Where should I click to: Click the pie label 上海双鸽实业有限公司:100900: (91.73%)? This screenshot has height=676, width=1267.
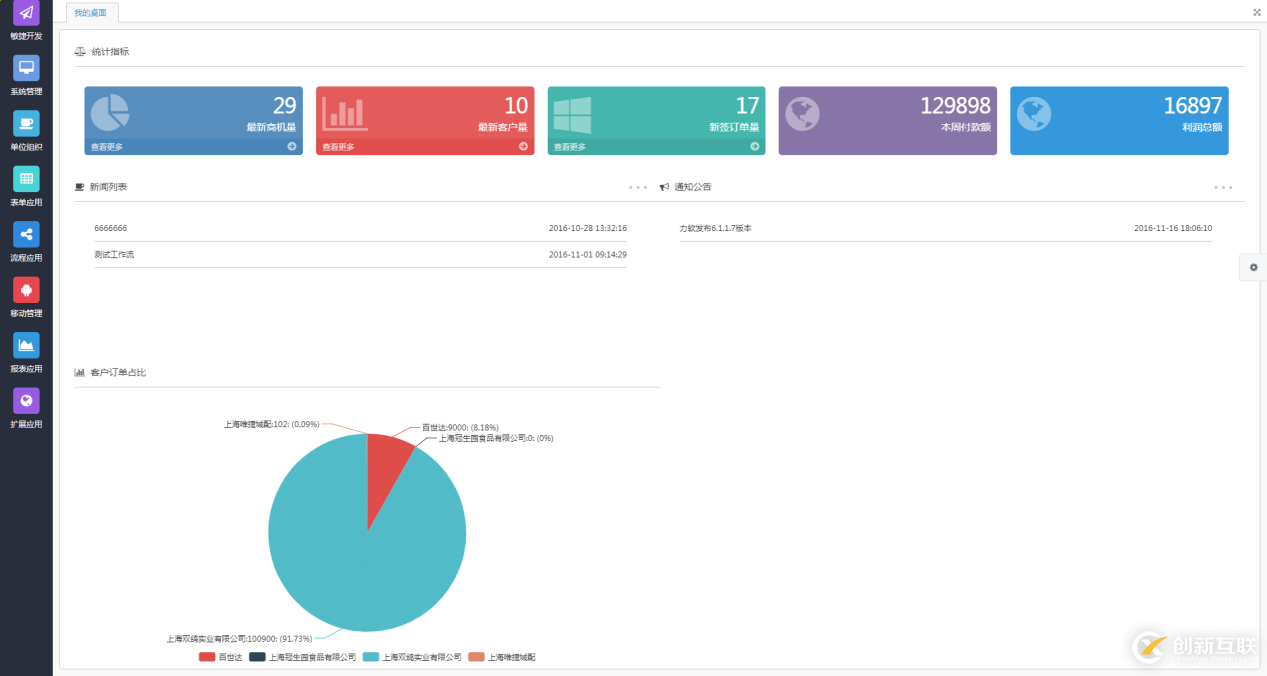coord(239,638)
